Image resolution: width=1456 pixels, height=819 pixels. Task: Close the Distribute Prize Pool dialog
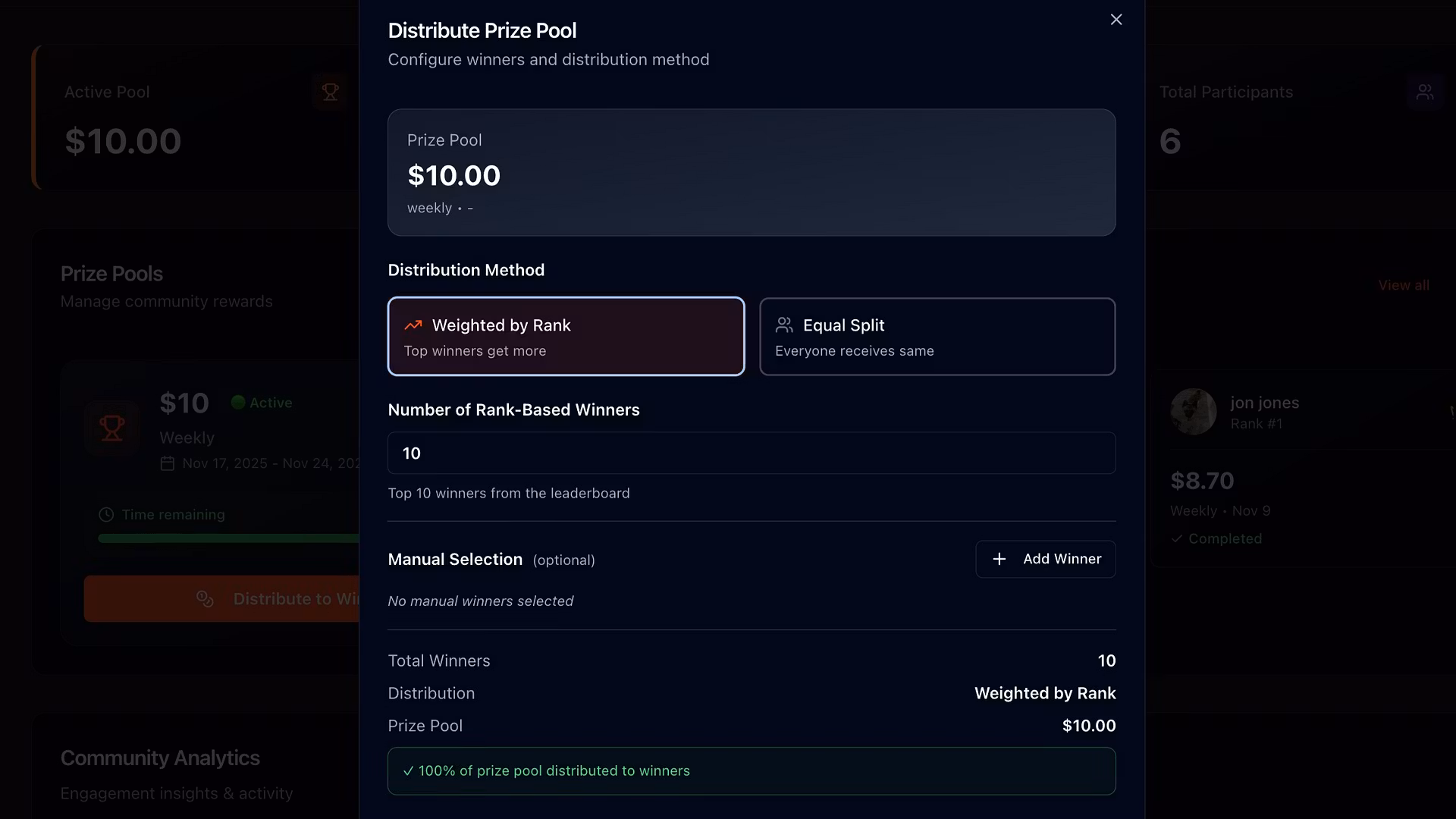[x=1116, y=20]
